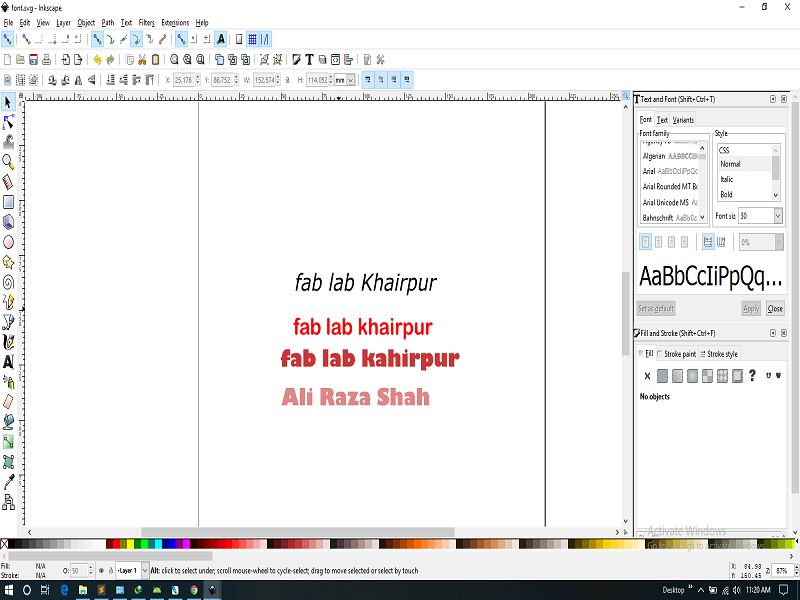Open Text and Font dialog T icon
Viewport: 800px width, 600px height.
pos(309,60)
